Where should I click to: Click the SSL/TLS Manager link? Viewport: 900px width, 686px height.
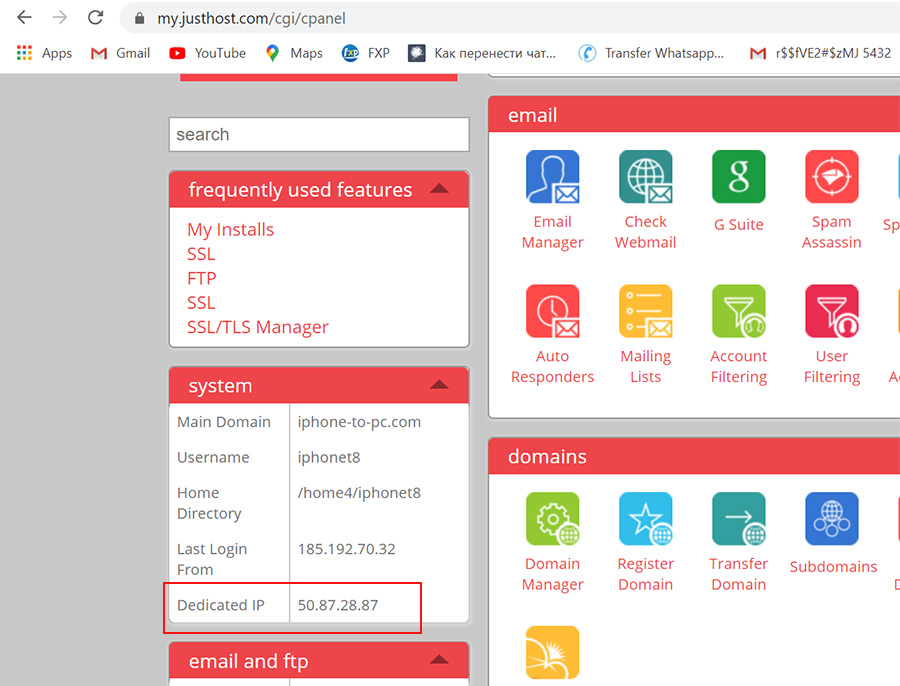258,327
